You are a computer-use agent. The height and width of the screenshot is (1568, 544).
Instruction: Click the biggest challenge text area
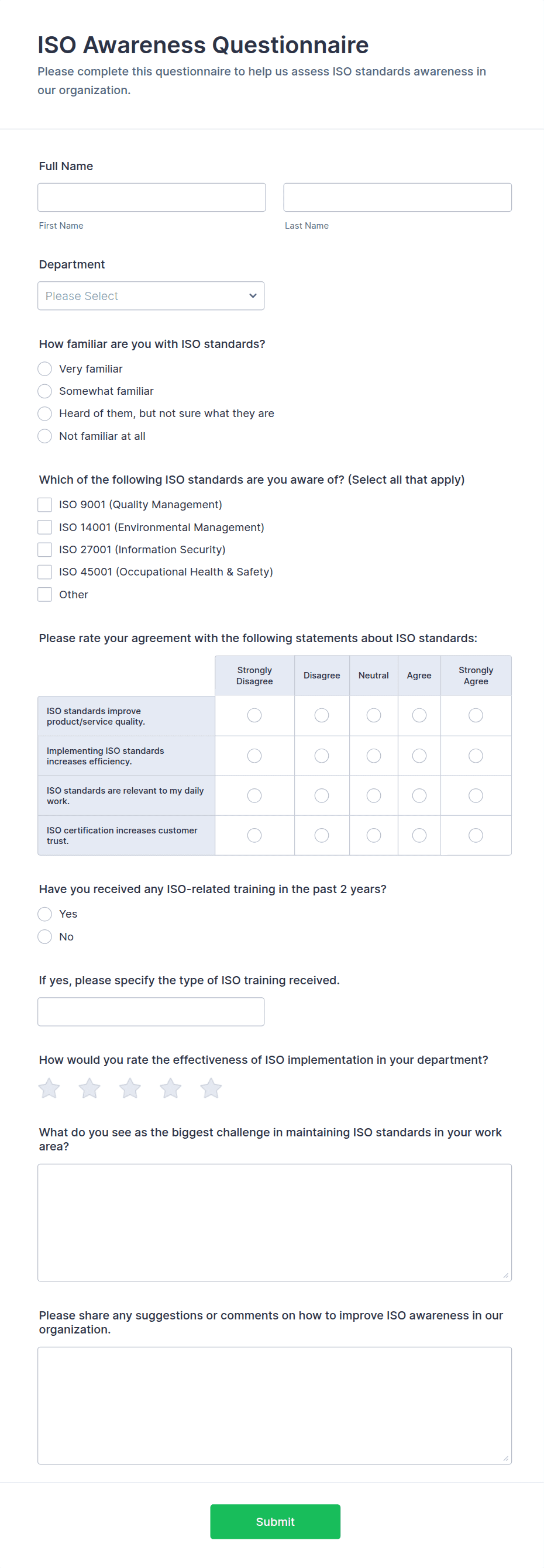click(x=274, y=1222)
